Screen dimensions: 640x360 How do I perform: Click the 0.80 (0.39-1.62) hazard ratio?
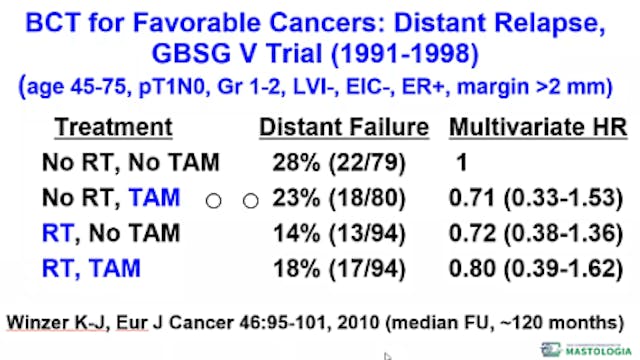pos(536,269)
